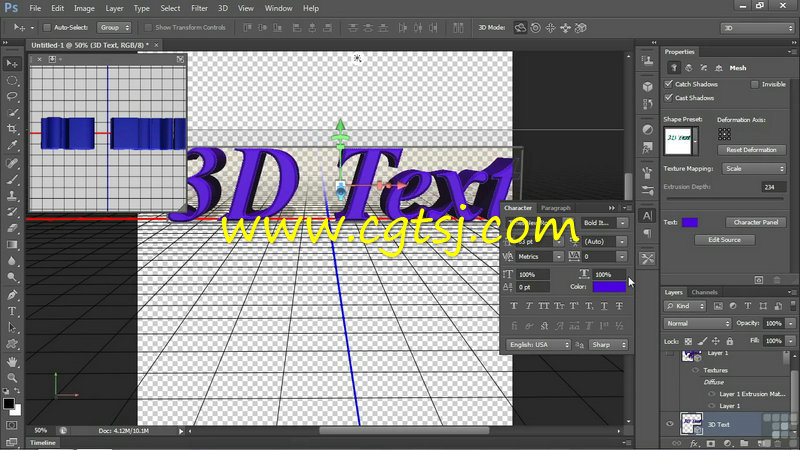Click the Text color swatch in Properties

tap(690, 222)
